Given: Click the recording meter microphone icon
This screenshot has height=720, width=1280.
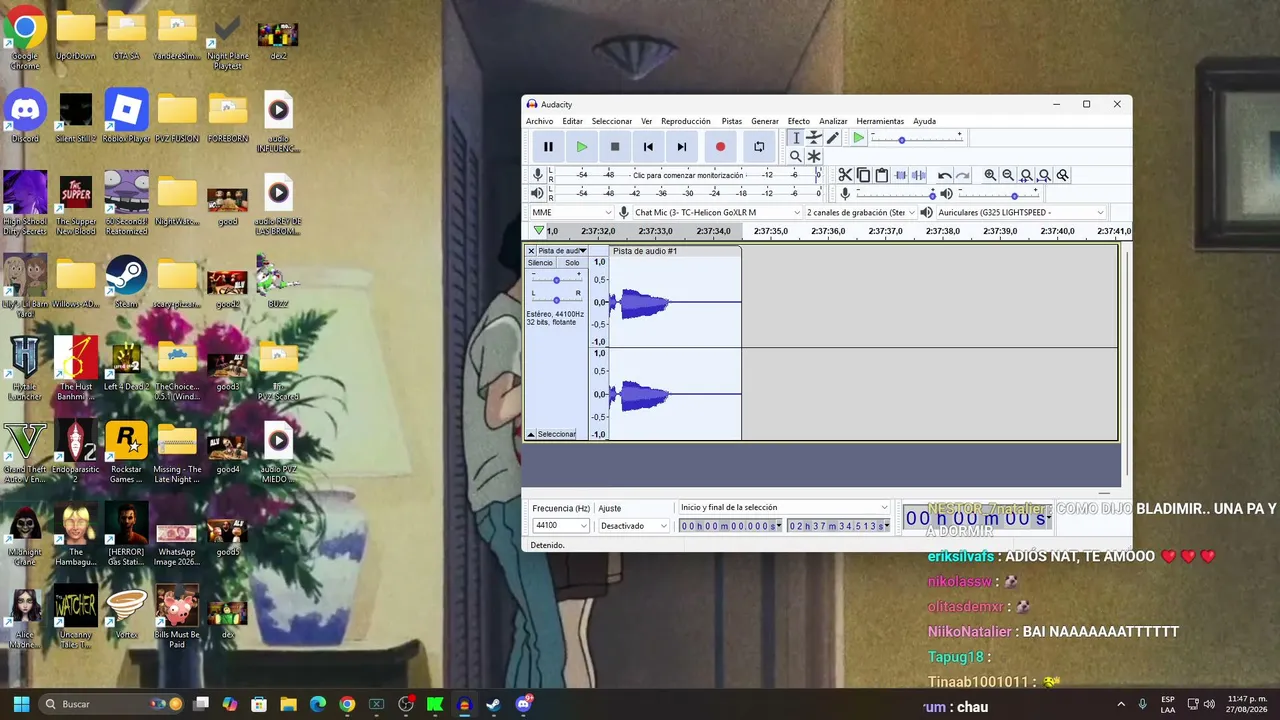Looking at the screenshot, I should click(537, 175).
